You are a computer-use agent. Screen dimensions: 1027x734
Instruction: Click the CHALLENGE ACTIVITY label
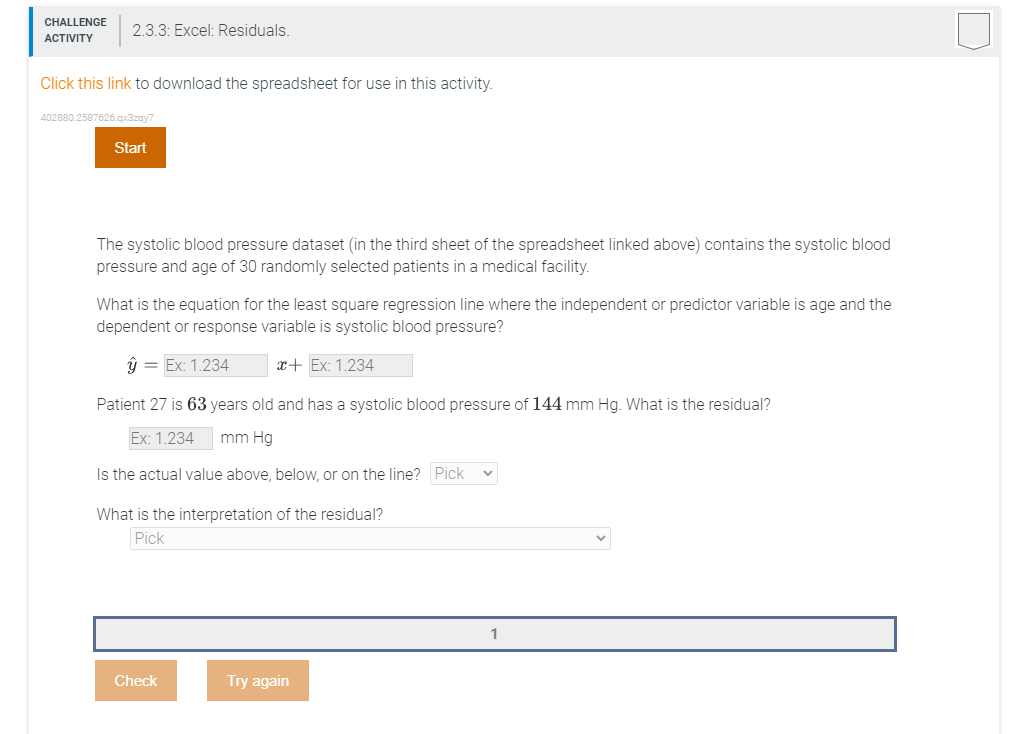click(75, 28)
